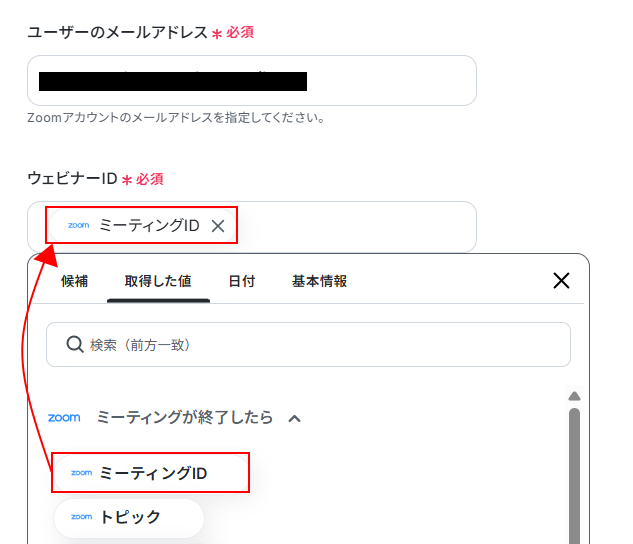Click the zoom icon on the ミーティングID option
Screen dimensions: 633x544
click(82, 473)
